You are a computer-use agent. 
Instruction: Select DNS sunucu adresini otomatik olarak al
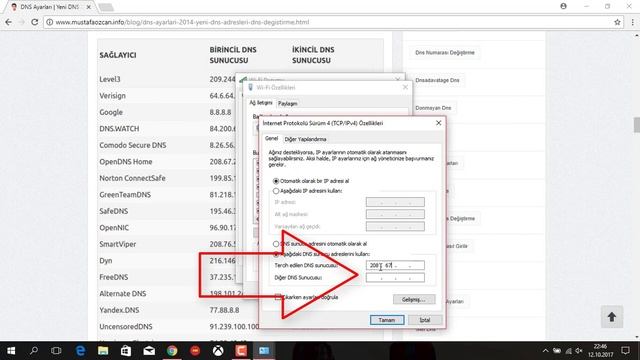point(276,244)
